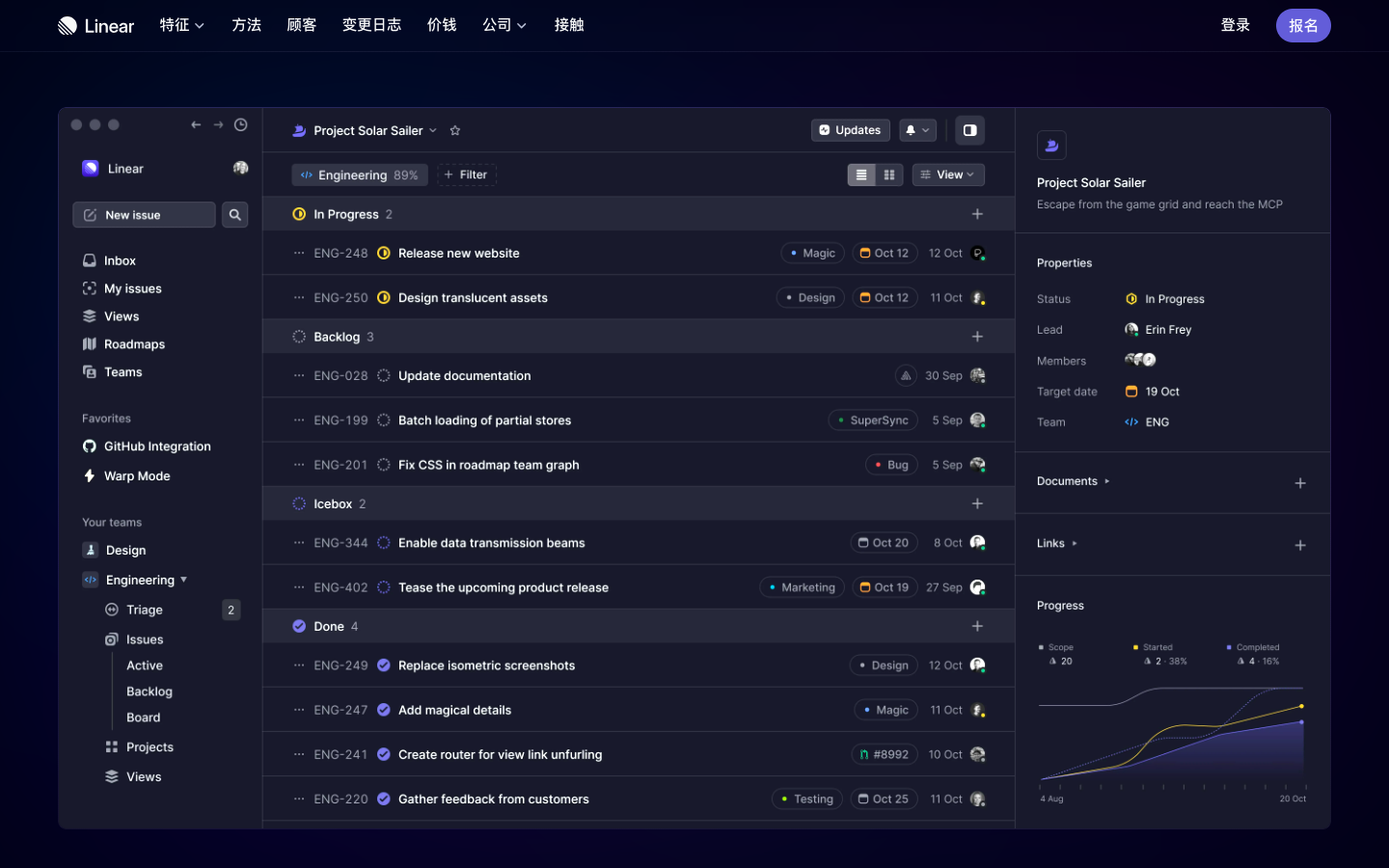Add an issue to Backlog group
1389x868 pixels.
(977, 337)
